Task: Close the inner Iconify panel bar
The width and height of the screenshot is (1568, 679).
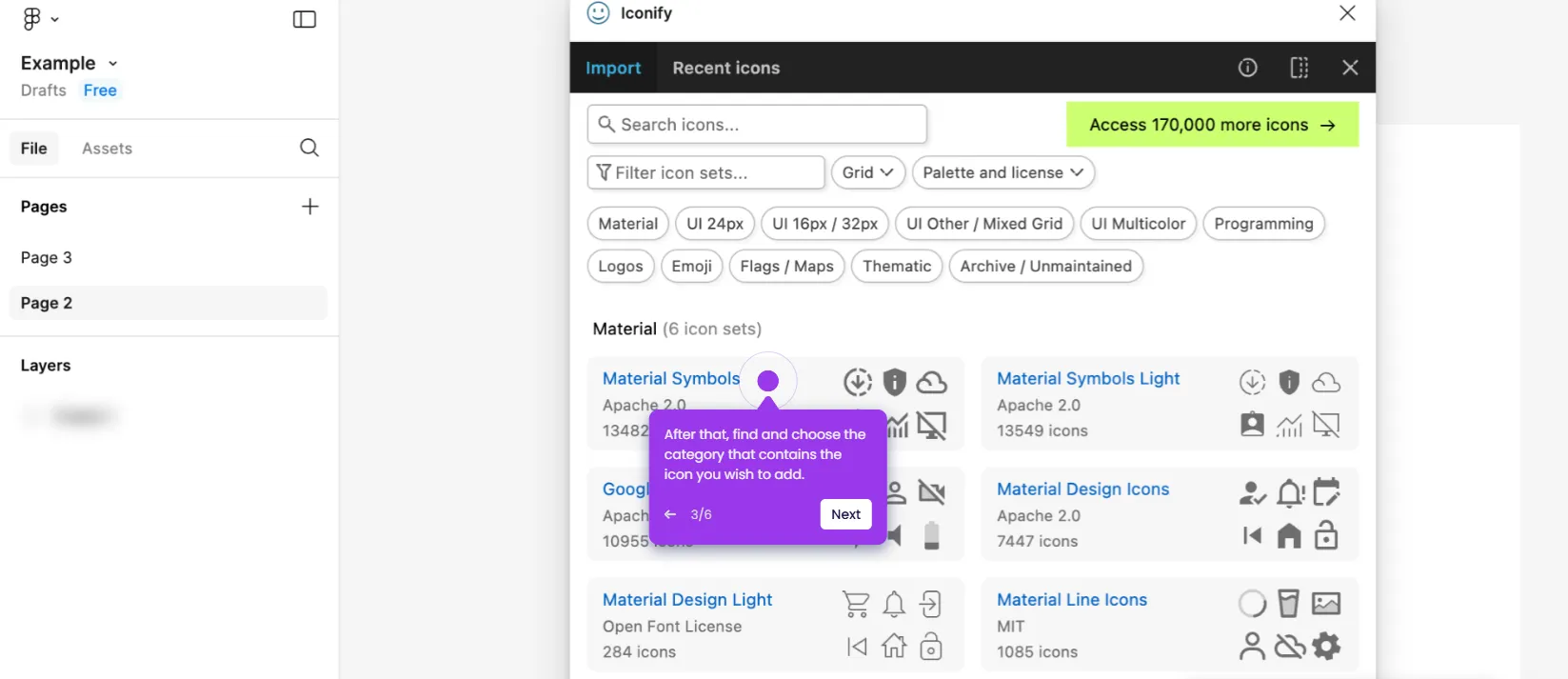Action: pos(1350,68)
